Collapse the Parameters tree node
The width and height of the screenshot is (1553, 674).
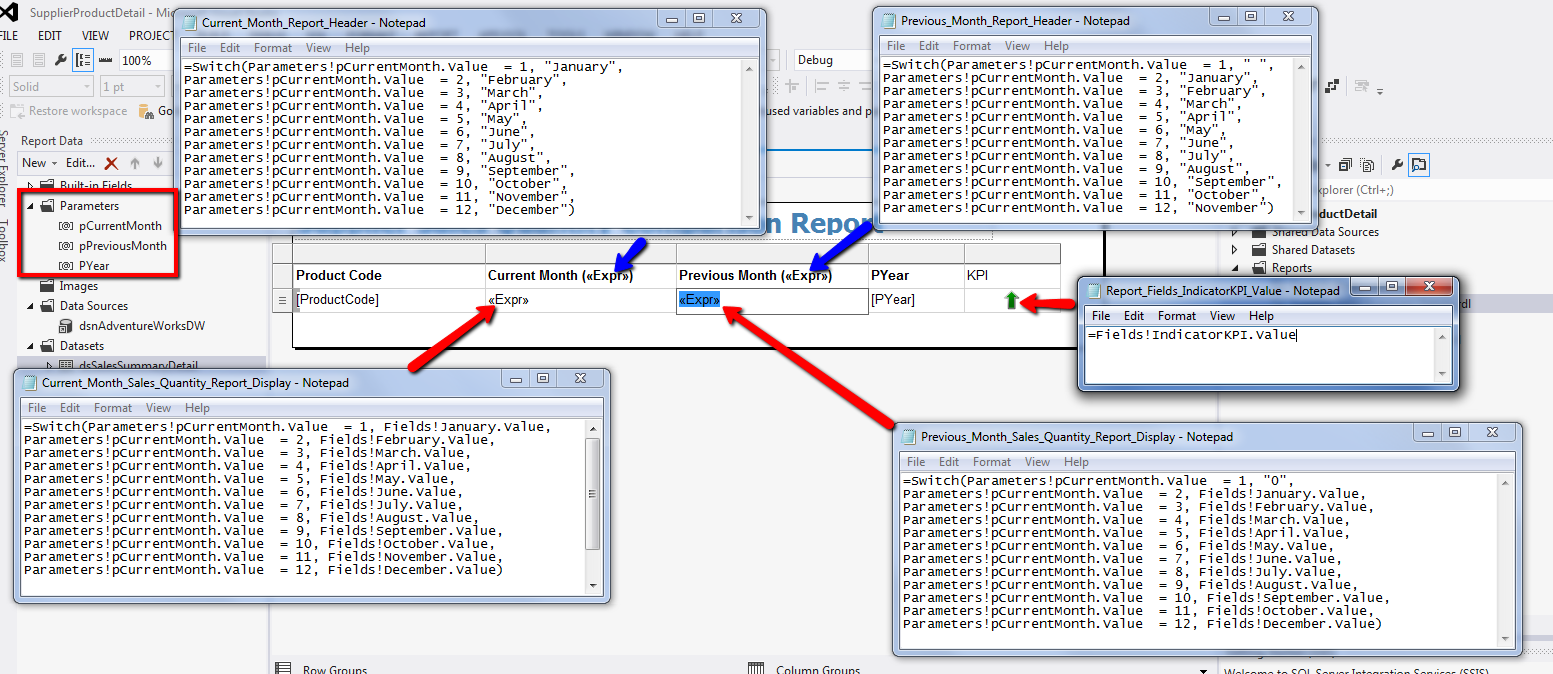click(x=30, y=206)
